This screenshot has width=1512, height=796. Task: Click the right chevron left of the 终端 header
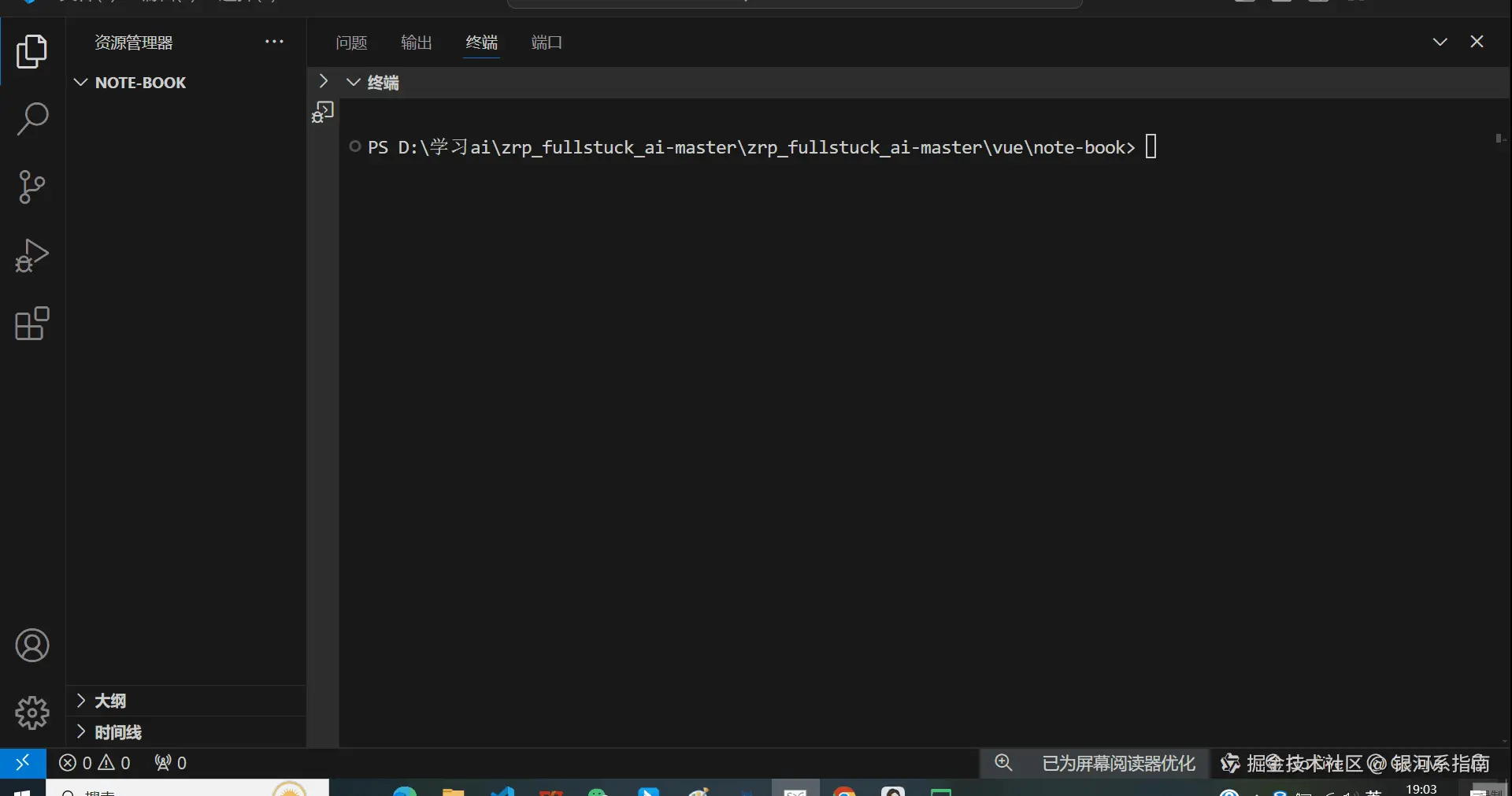323,81
